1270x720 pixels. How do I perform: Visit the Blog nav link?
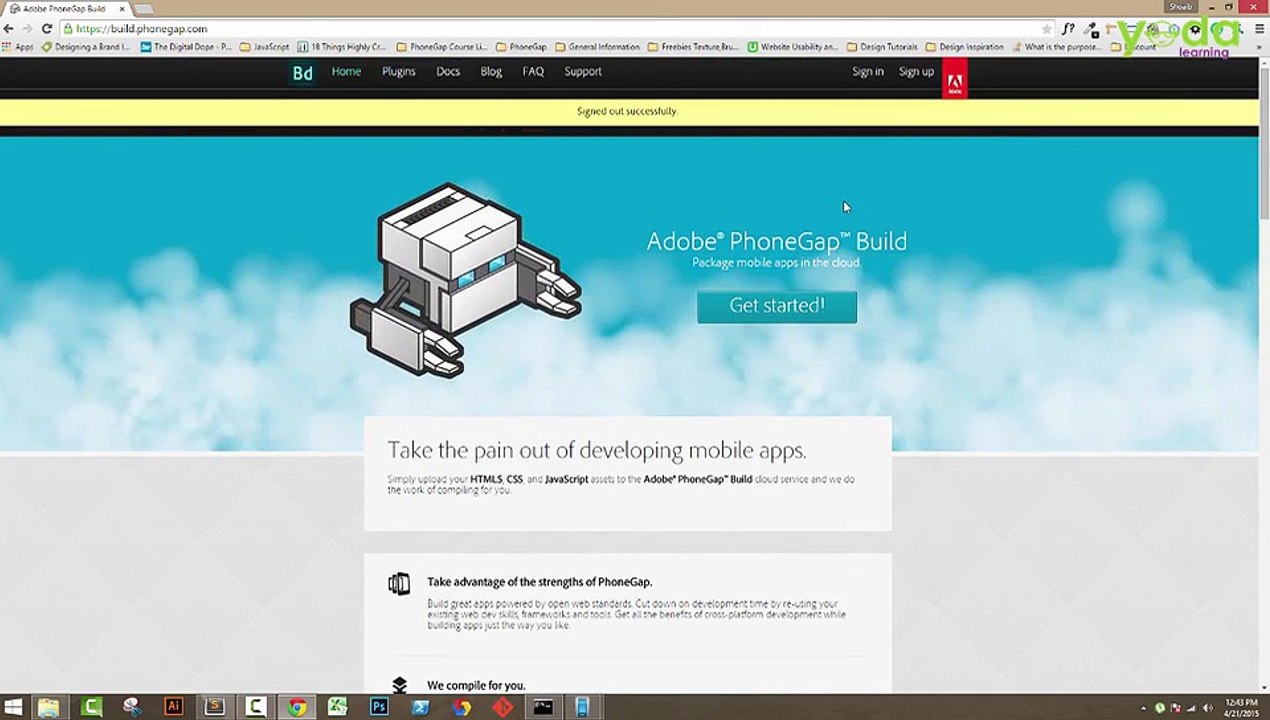coord(491,72)
